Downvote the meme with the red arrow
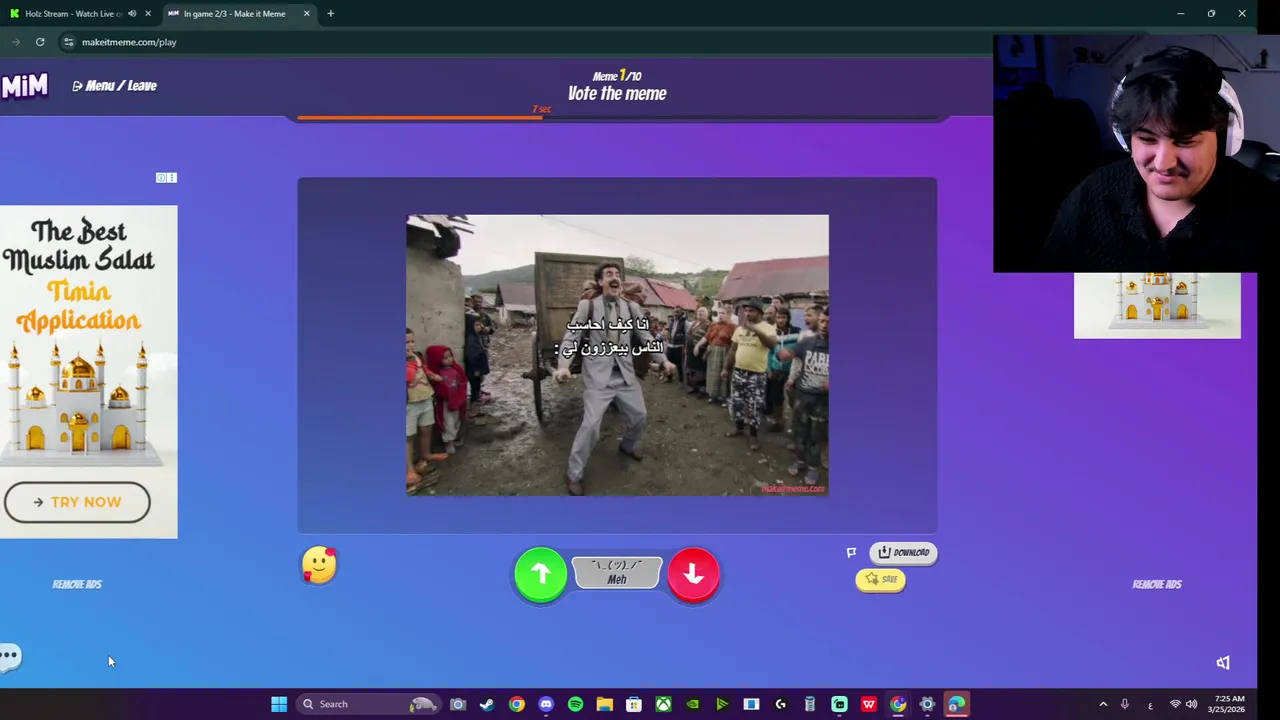 (693, 574)
